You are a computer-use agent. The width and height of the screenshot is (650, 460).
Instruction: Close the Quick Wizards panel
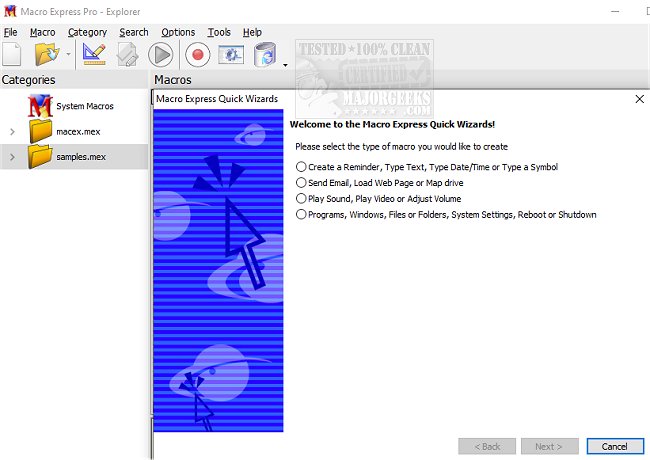[x=640, y=99]
